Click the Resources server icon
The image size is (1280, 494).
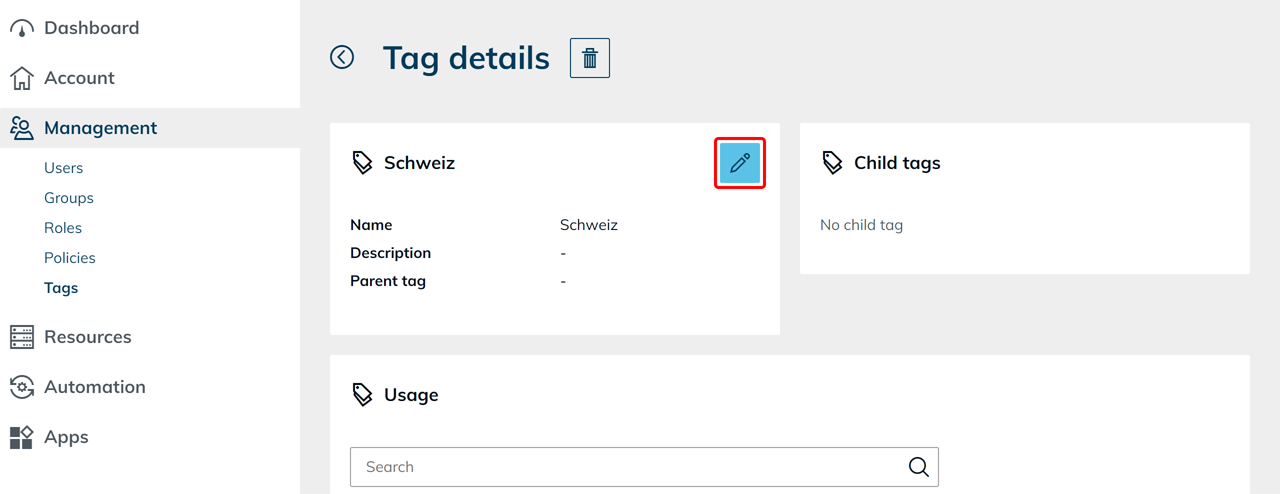point(21,337)
